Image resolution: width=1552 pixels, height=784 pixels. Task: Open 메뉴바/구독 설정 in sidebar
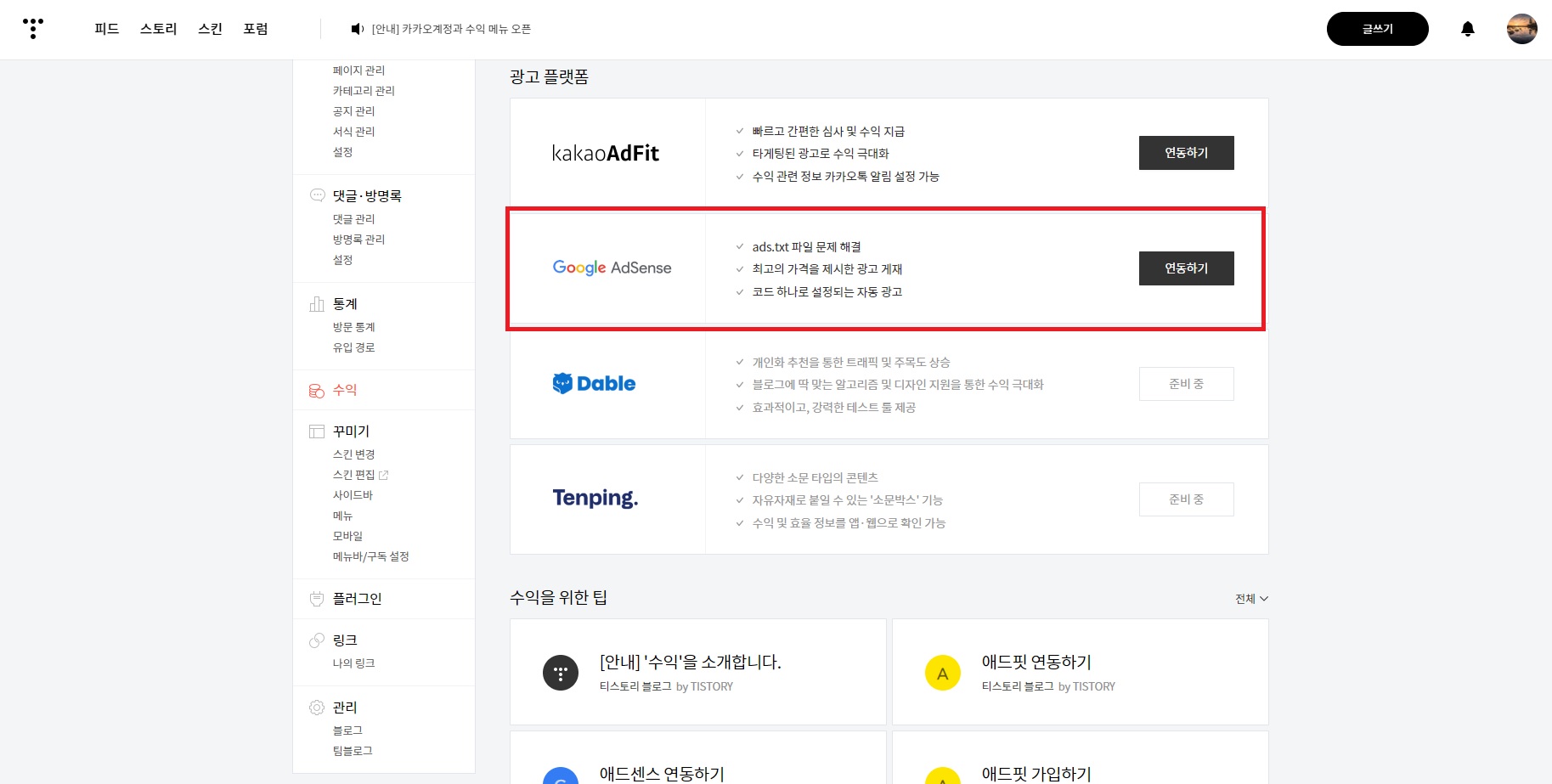370,556
